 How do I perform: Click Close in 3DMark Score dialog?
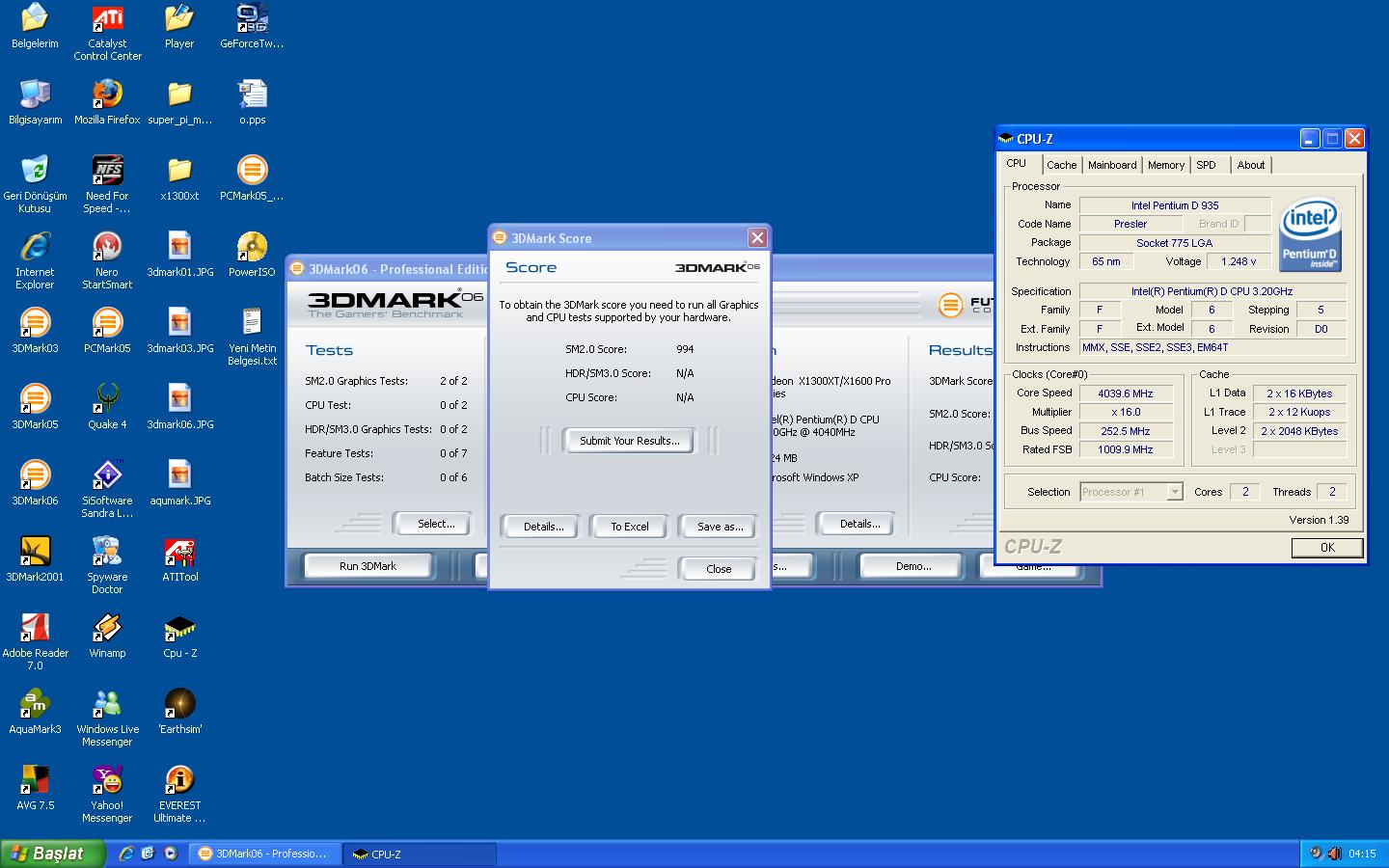(719, 569)
